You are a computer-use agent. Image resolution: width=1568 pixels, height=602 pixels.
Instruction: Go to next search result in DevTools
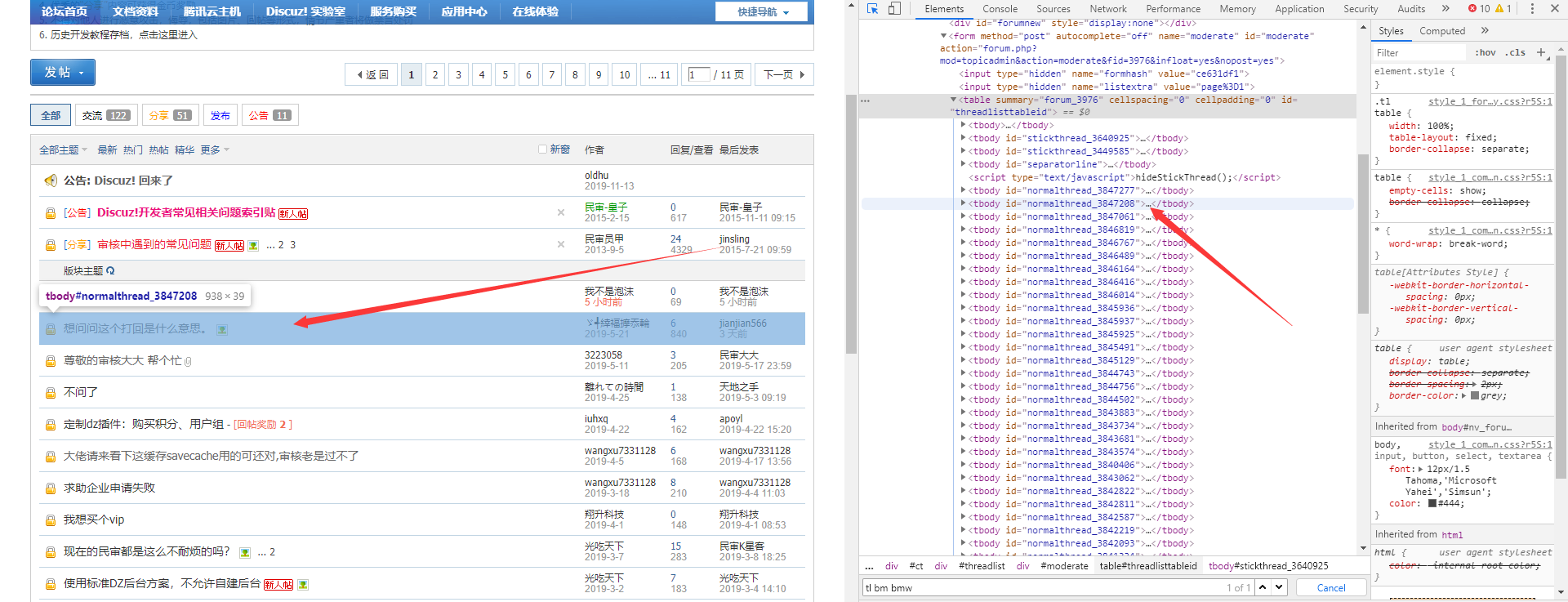pyautogui.click(x=1279, y=587)
